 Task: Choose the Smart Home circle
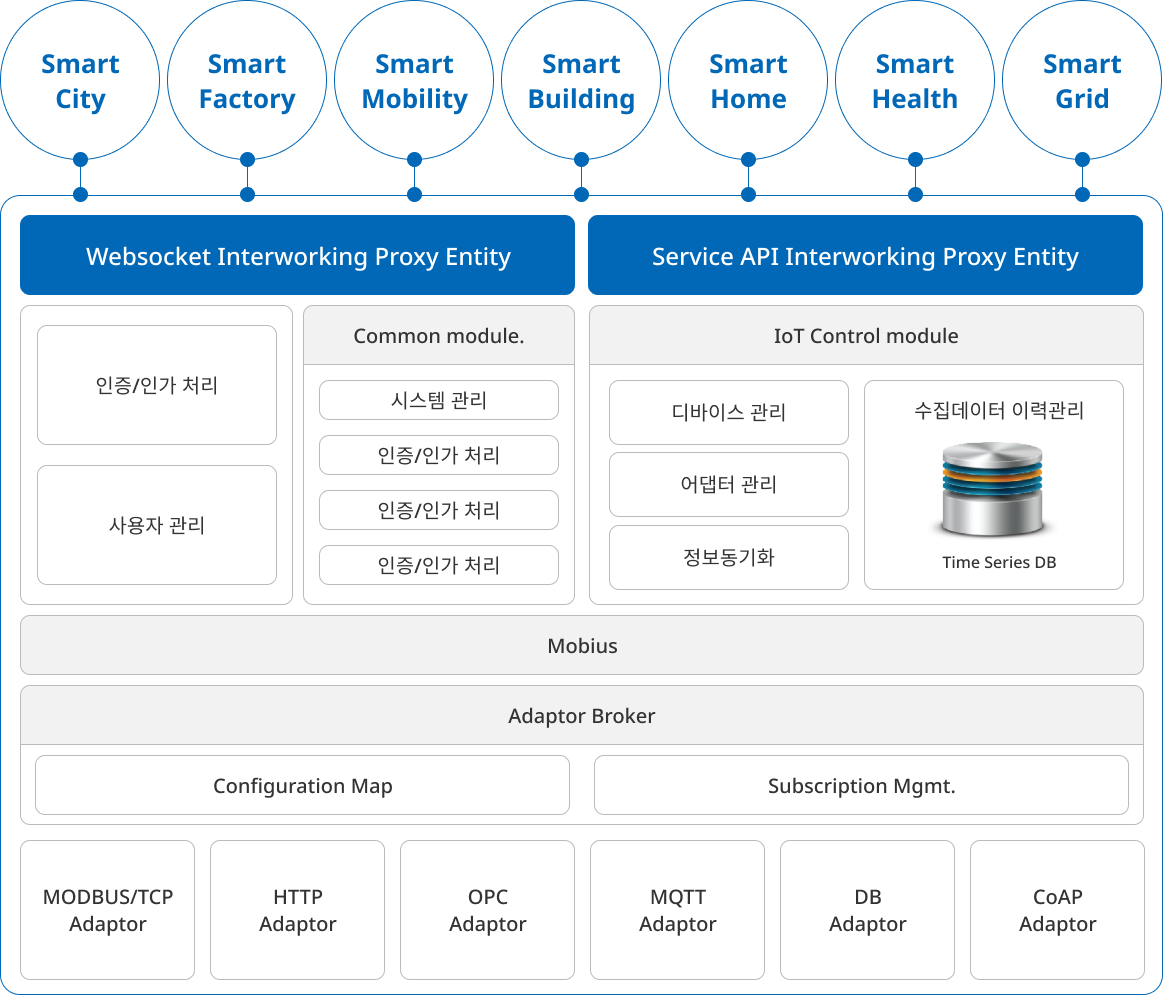[748, 81]
